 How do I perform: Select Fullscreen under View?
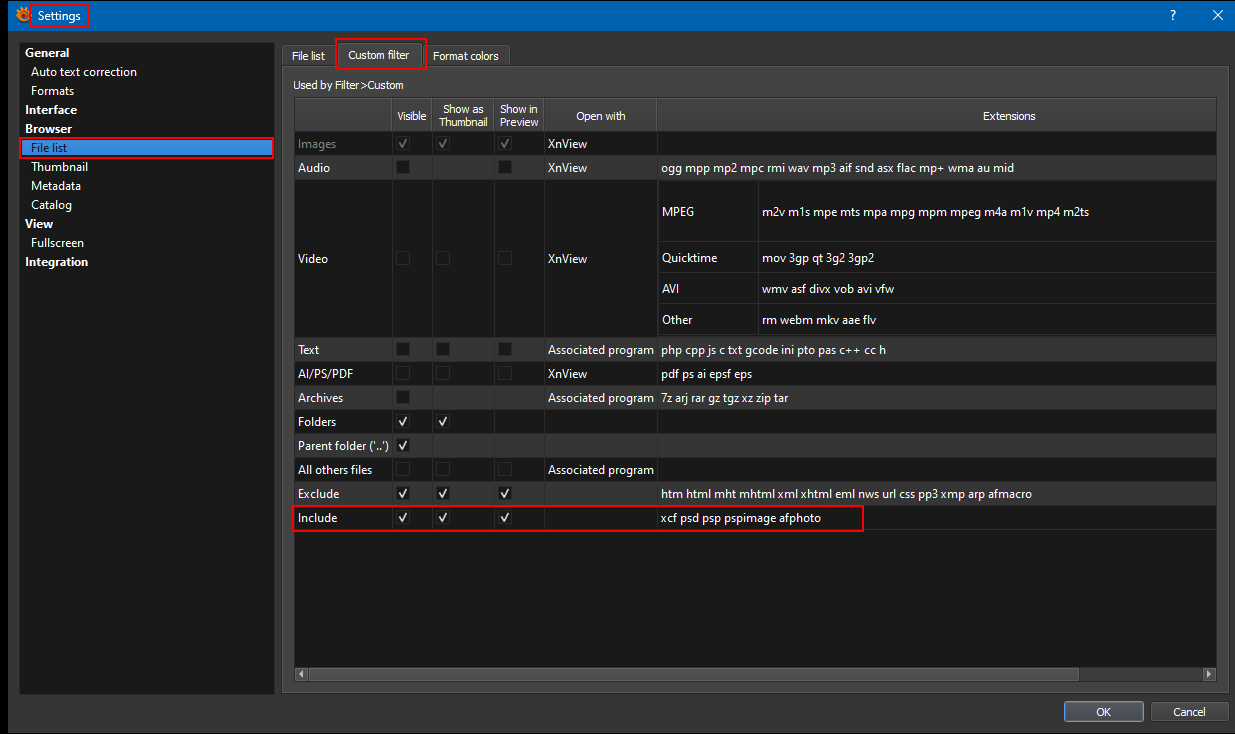tap(57, 243)
